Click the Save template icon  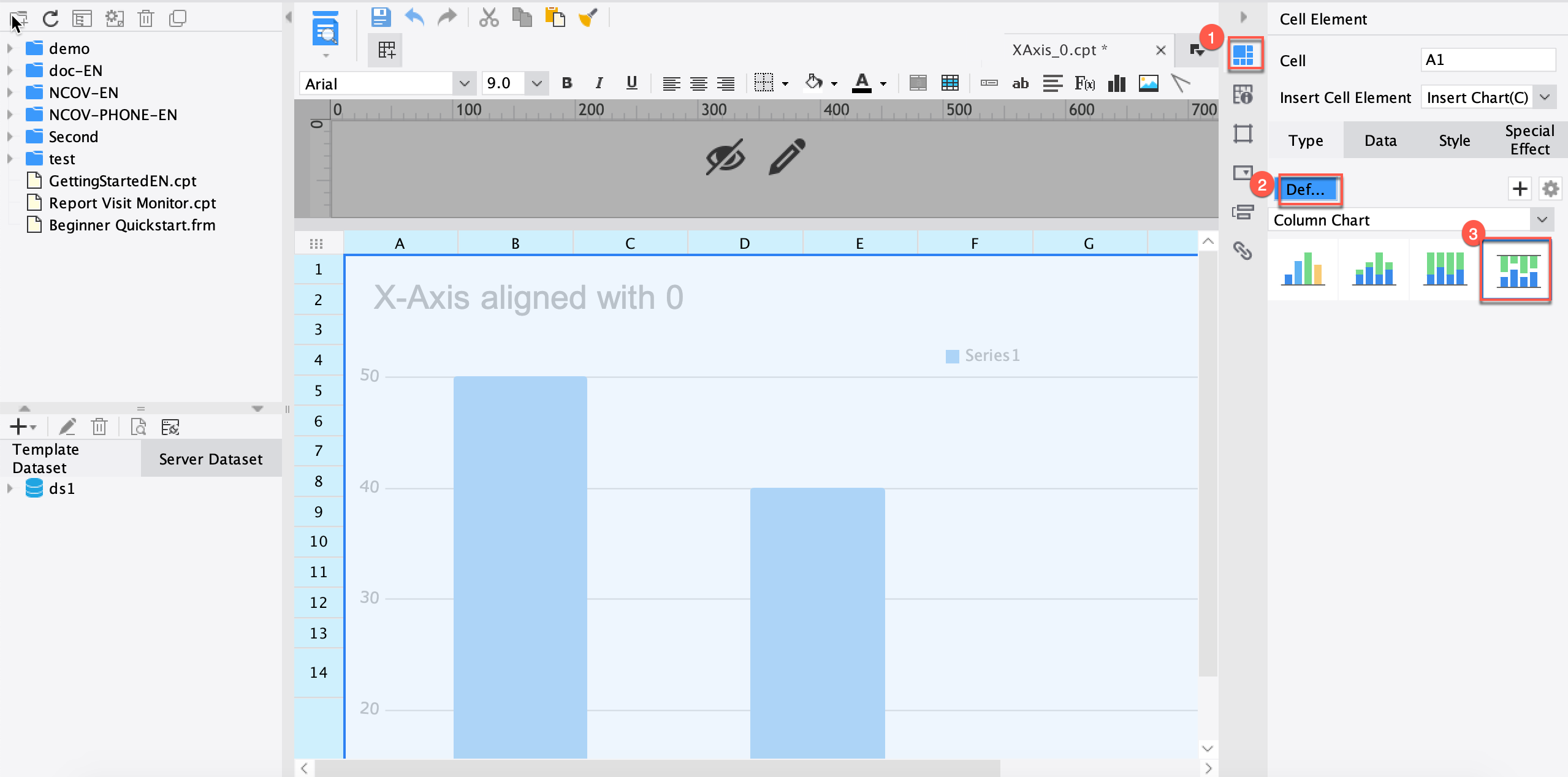(x=381, y=17)
